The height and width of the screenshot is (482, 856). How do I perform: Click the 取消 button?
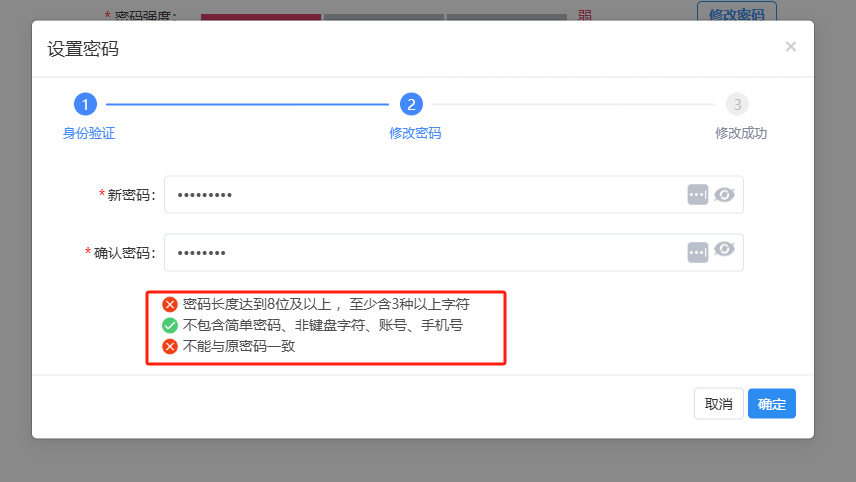718,404
